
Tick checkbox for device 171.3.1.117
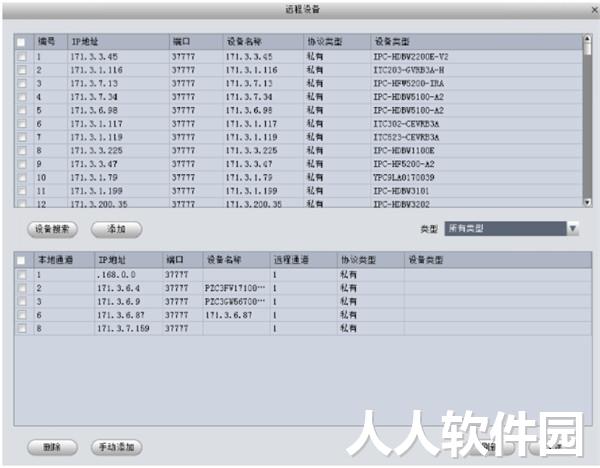click(21, 124)
